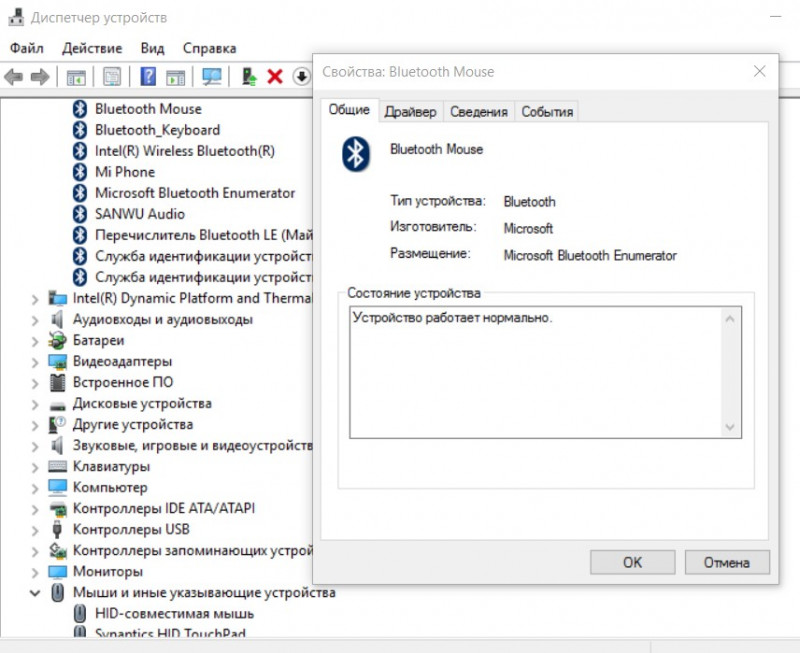Select the Bluetooth Mouse device in tree
The height and width of the screenshot is (653, 800).
tap(148, 109)
